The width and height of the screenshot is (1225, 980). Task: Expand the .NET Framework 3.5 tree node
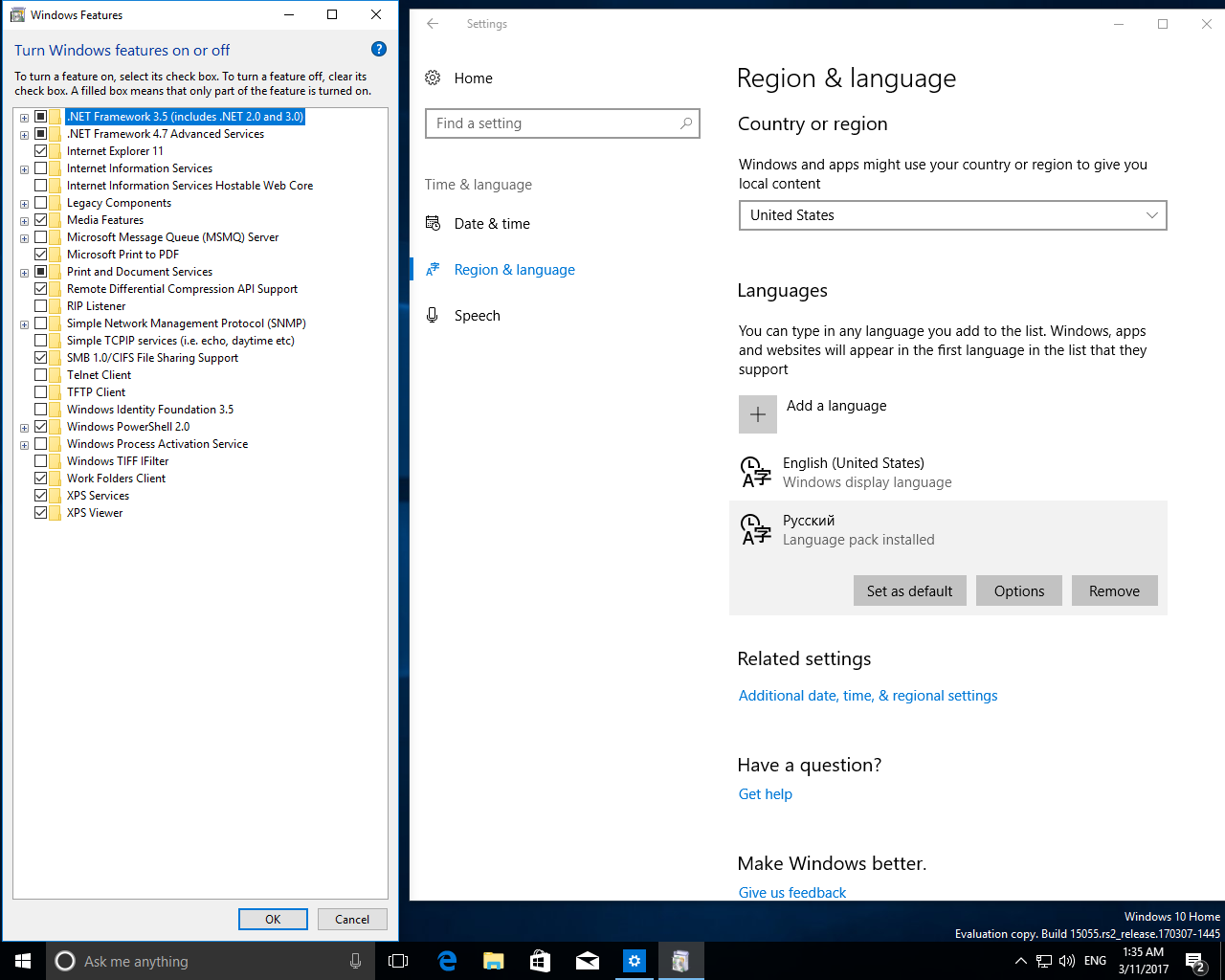point(24,117)
